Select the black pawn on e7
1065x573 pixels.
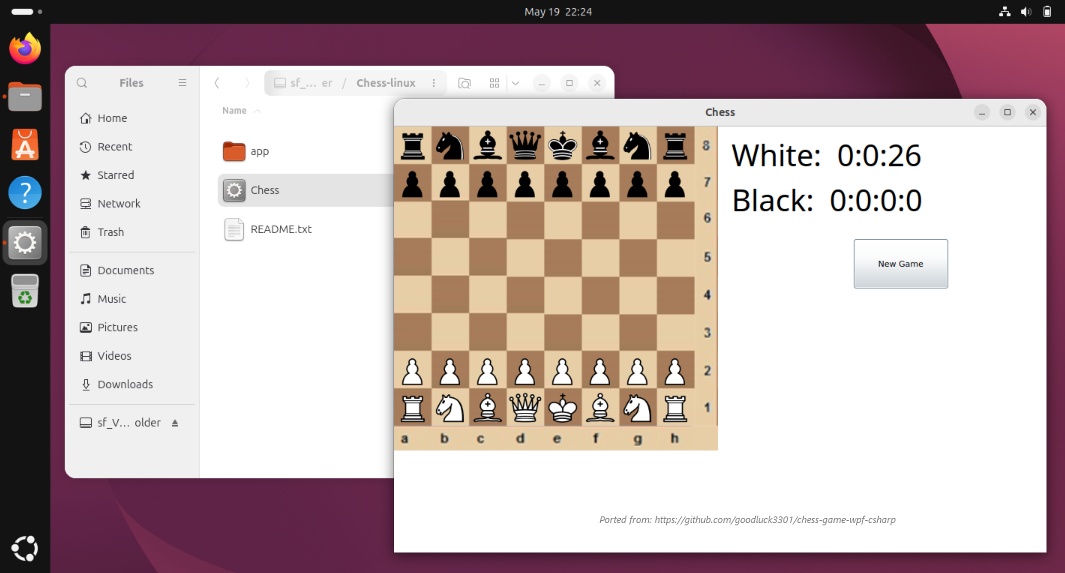(562, 183)
